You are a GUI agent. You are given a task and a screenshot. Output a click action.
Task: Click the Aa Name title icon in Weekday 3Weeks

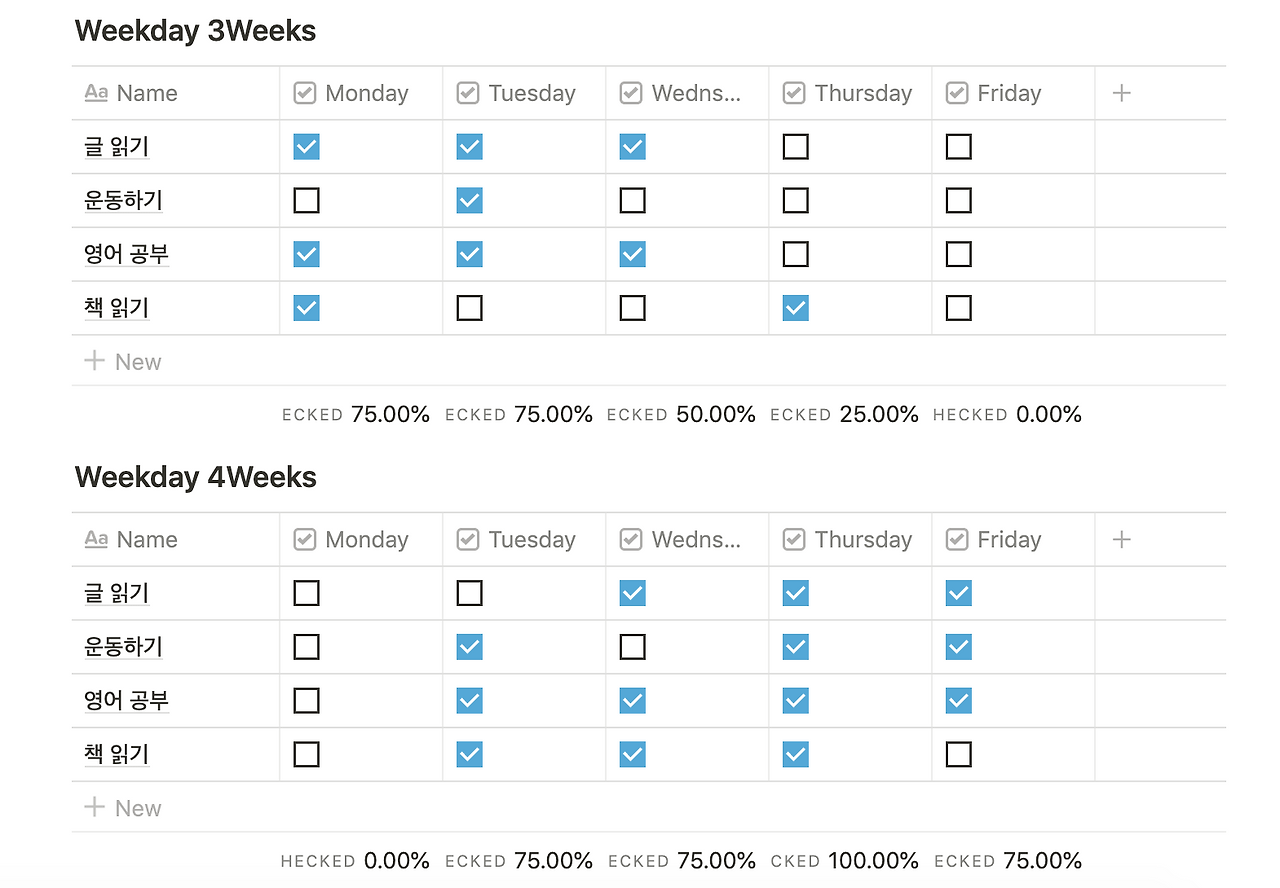point(96,93)
